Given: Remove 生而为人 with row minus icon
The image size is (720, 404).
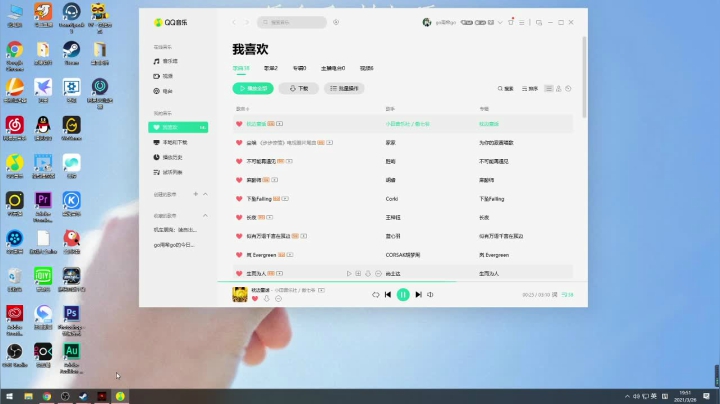Looking at the screenshot, I should pos(378,274).
